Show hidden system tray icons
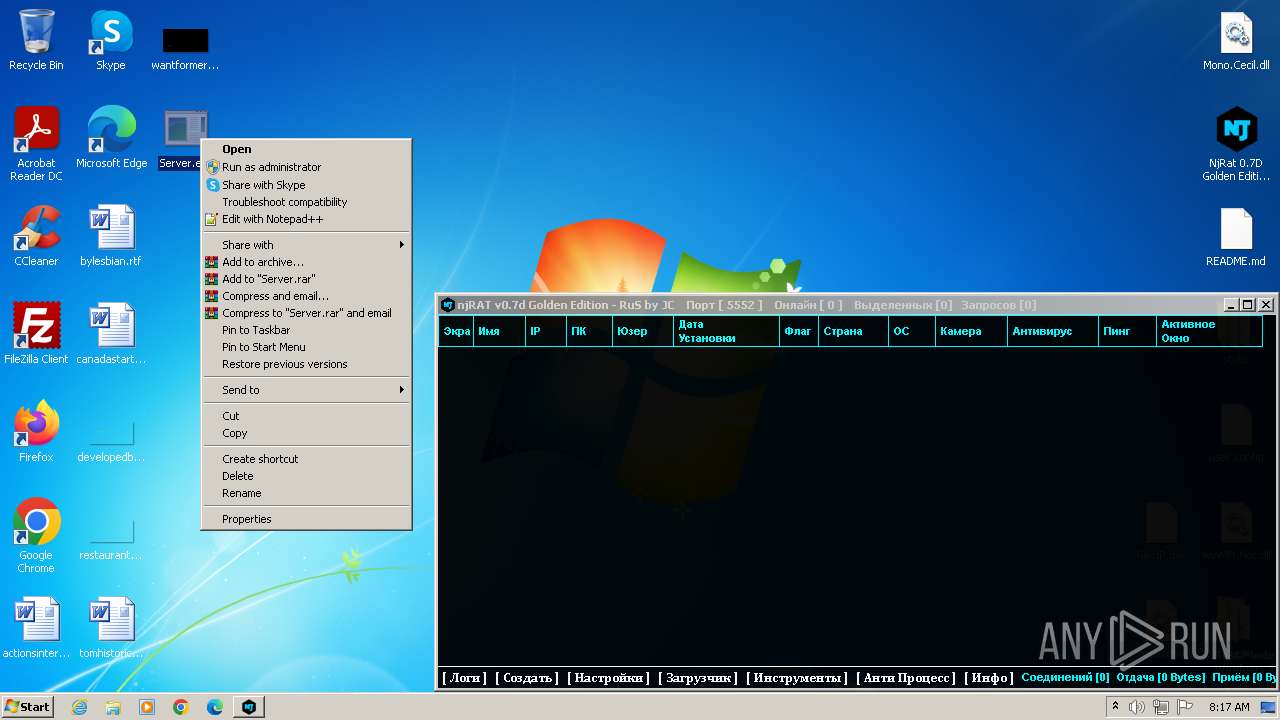The height and width of the screenshot is (720, 1280). point(1115,707)
